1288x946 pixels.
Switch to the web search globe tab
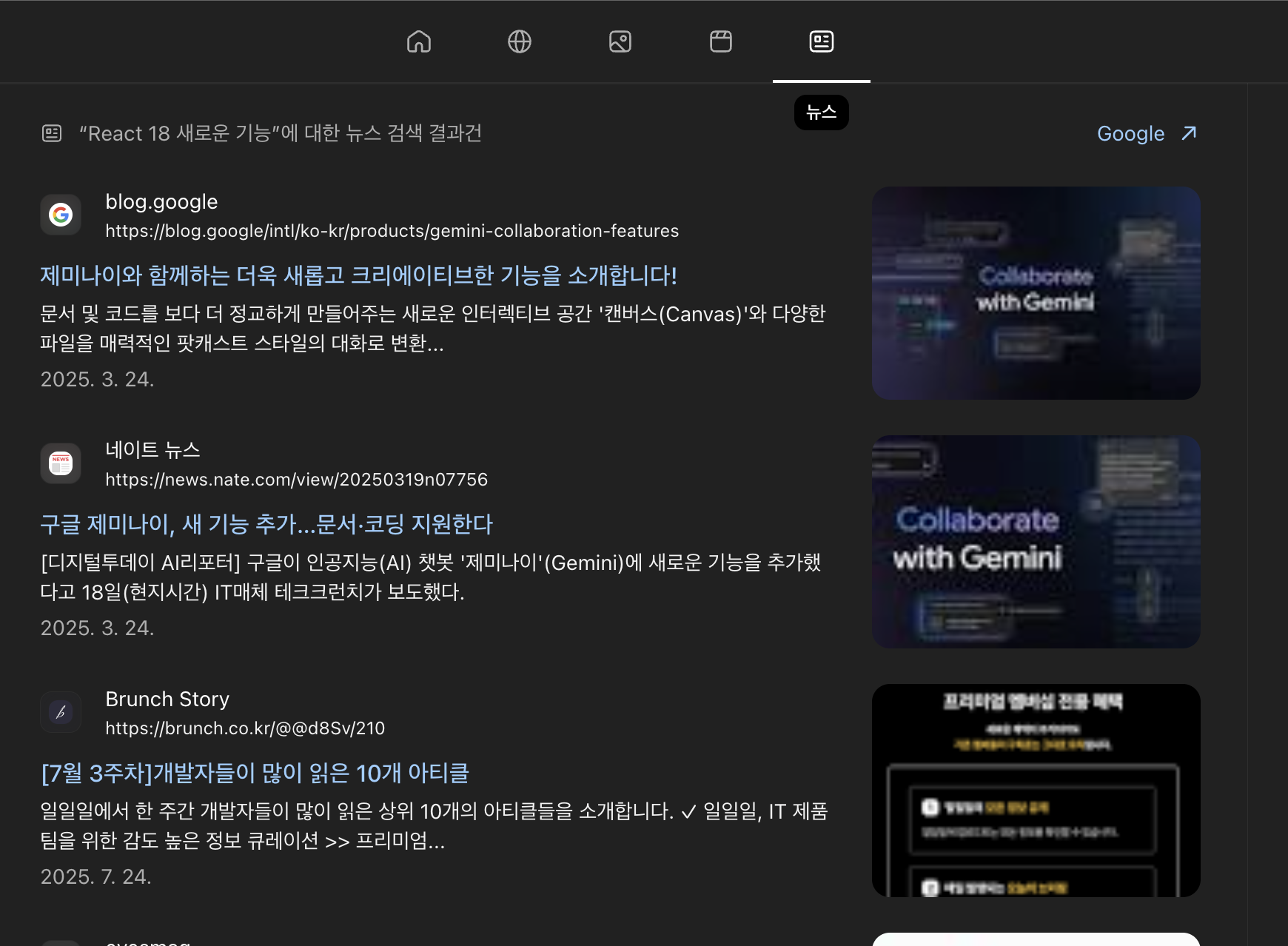pyautogui.click(x=520, y=41)
